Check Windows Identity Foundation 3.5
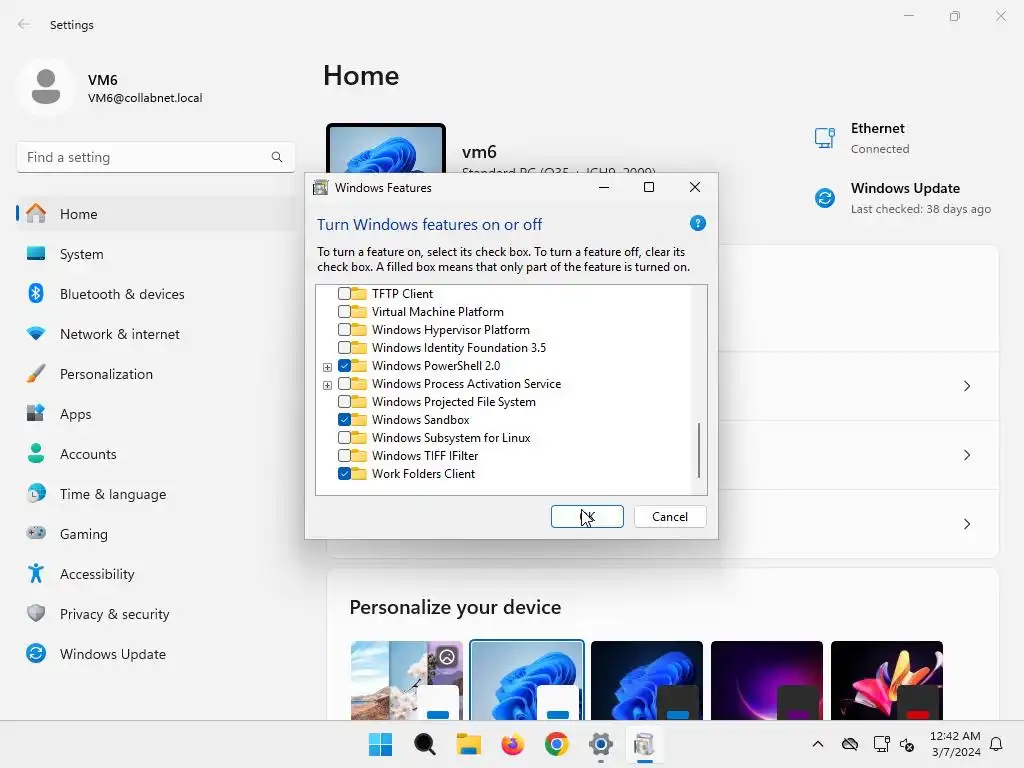Image resolution: width=1024 pixels, height=768 pixels. (x=344, y=347)
